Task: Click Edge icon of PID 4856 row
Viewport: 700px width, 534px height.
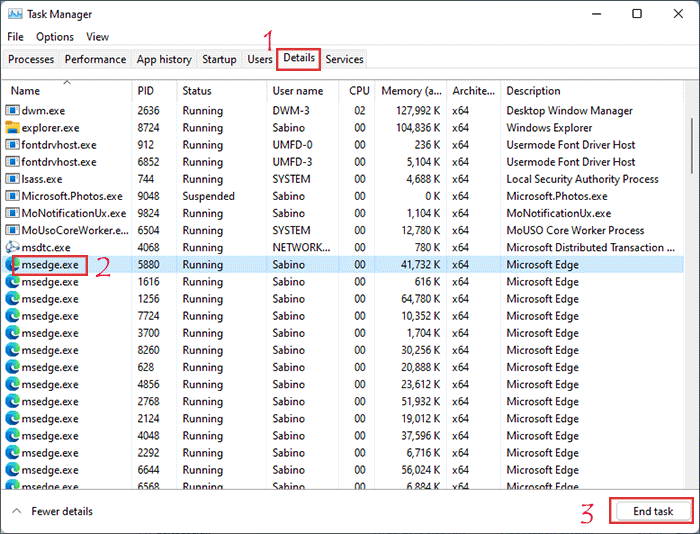Action: pos(12,384)
